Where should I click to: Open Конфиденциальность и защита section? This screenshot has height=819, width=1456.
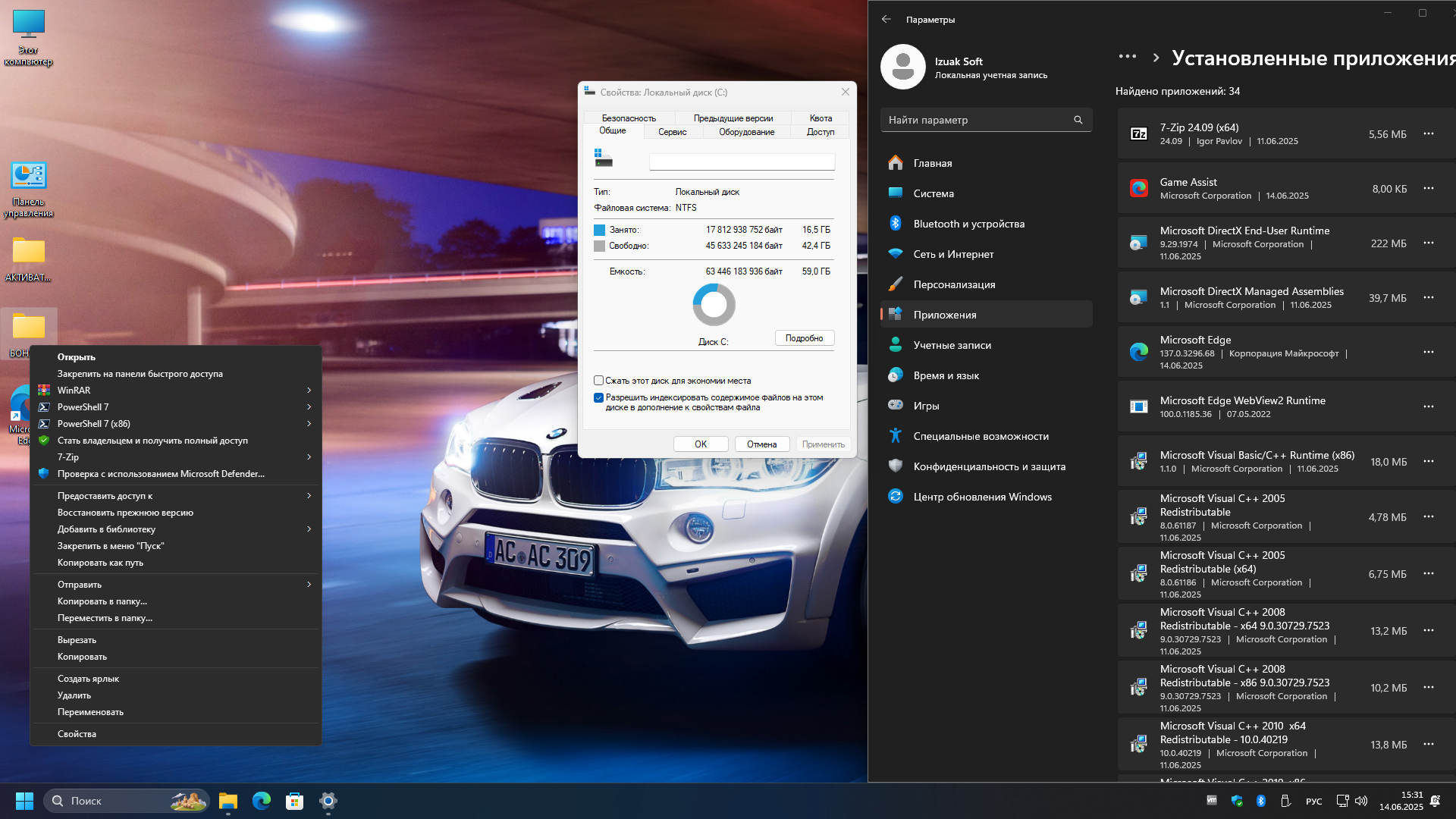coord(986,466)
